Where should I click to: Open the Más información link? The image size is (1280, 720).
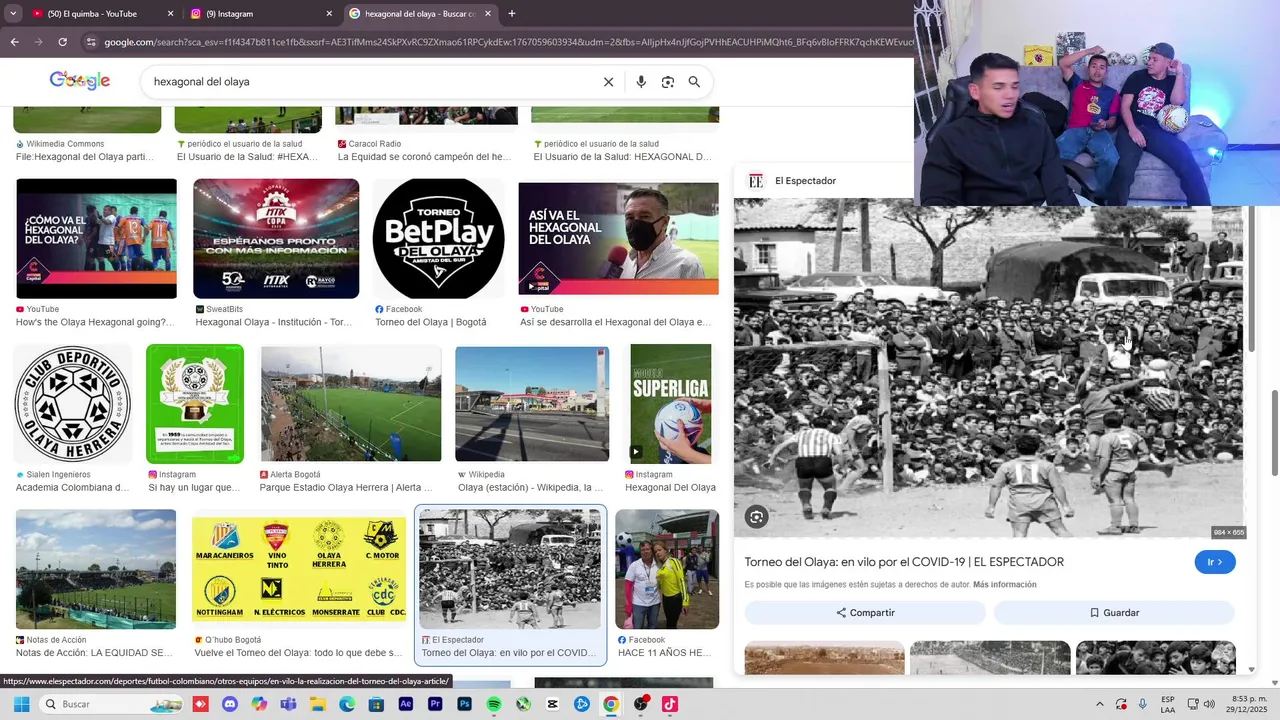coord(1004,585)
